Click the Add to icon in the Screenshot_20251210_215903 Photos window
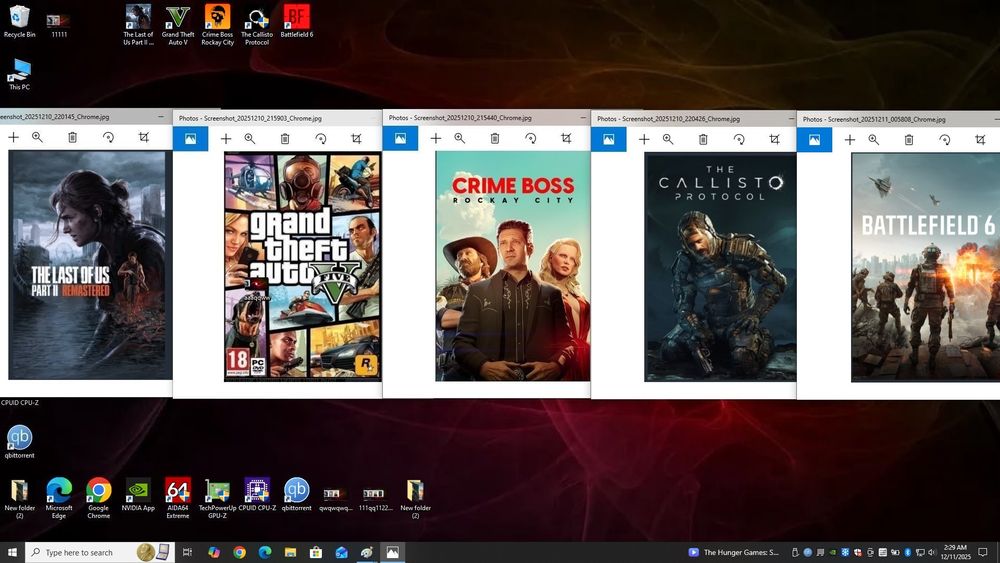 226,139
